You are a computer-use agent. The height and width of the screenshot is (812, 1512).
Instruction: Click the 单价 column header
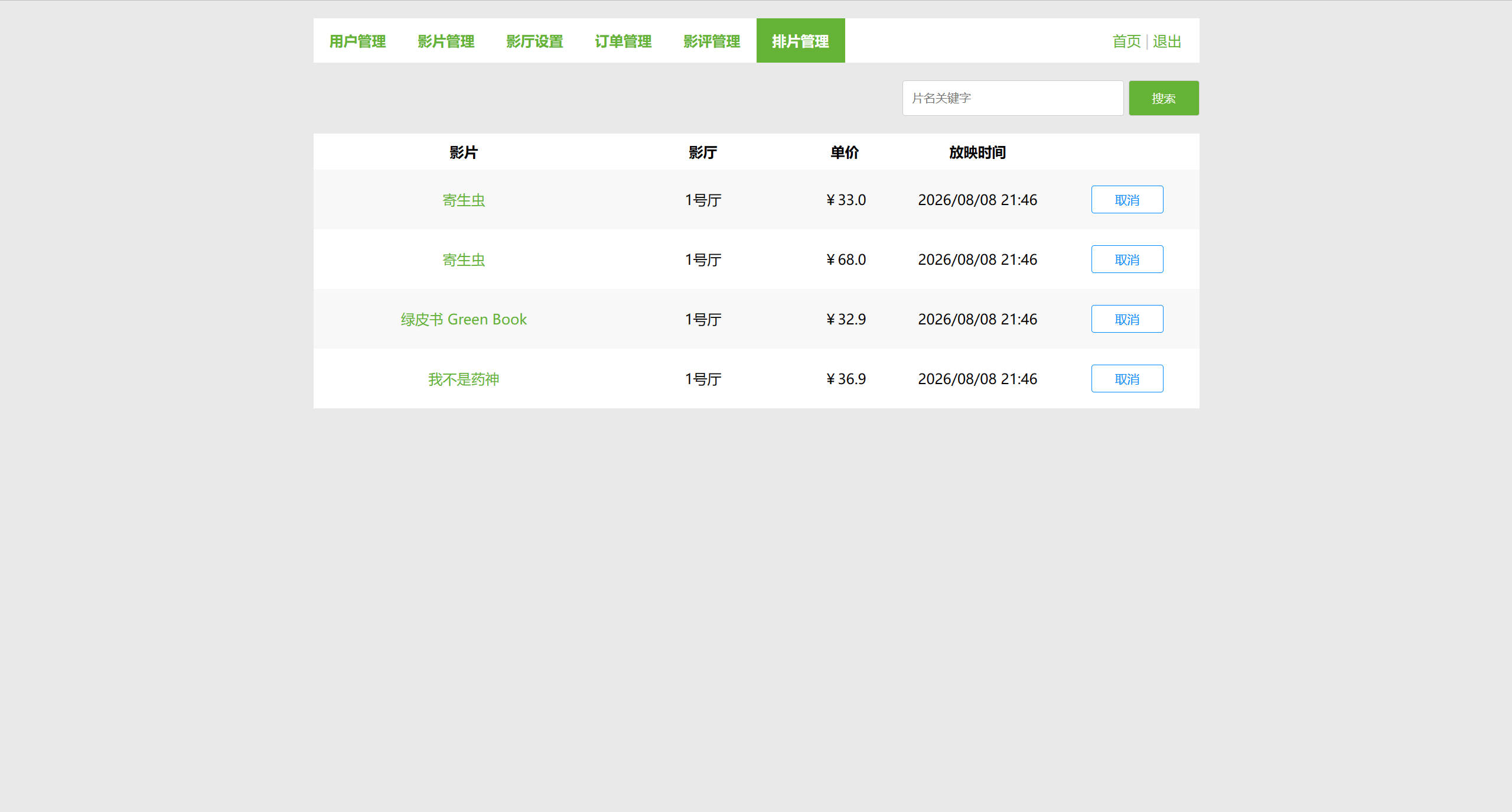(845, 152)
